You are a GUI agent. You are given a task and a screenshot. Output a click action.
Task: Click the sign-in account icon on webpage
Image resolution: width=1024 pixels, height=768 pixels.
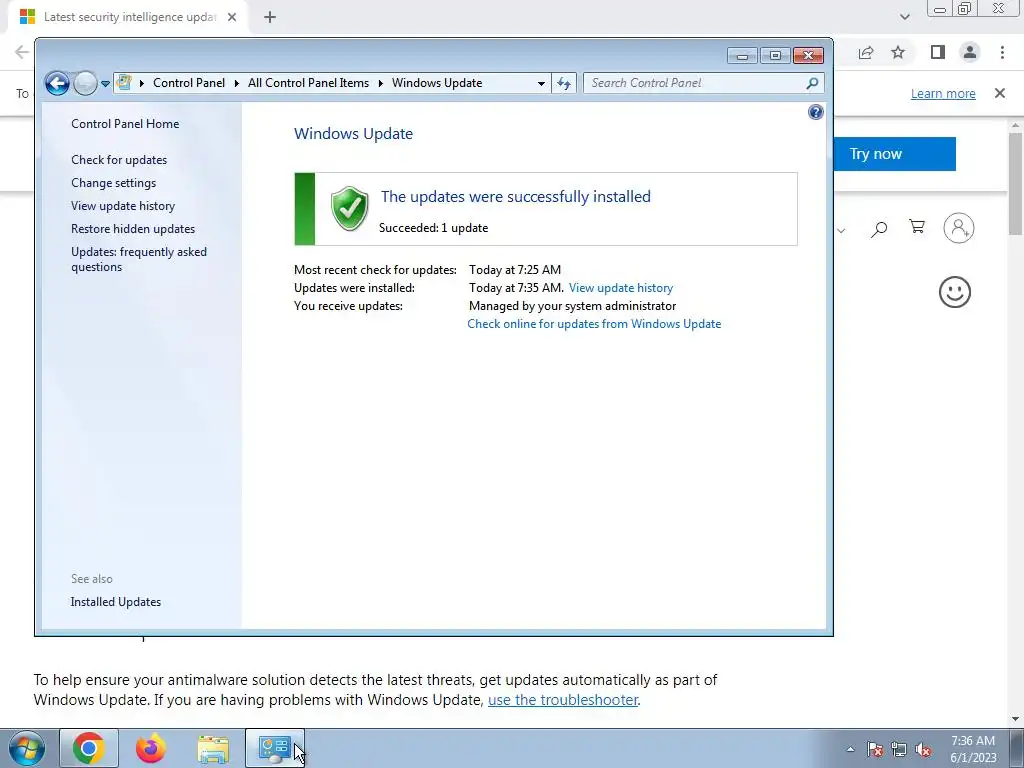point(959,228)
